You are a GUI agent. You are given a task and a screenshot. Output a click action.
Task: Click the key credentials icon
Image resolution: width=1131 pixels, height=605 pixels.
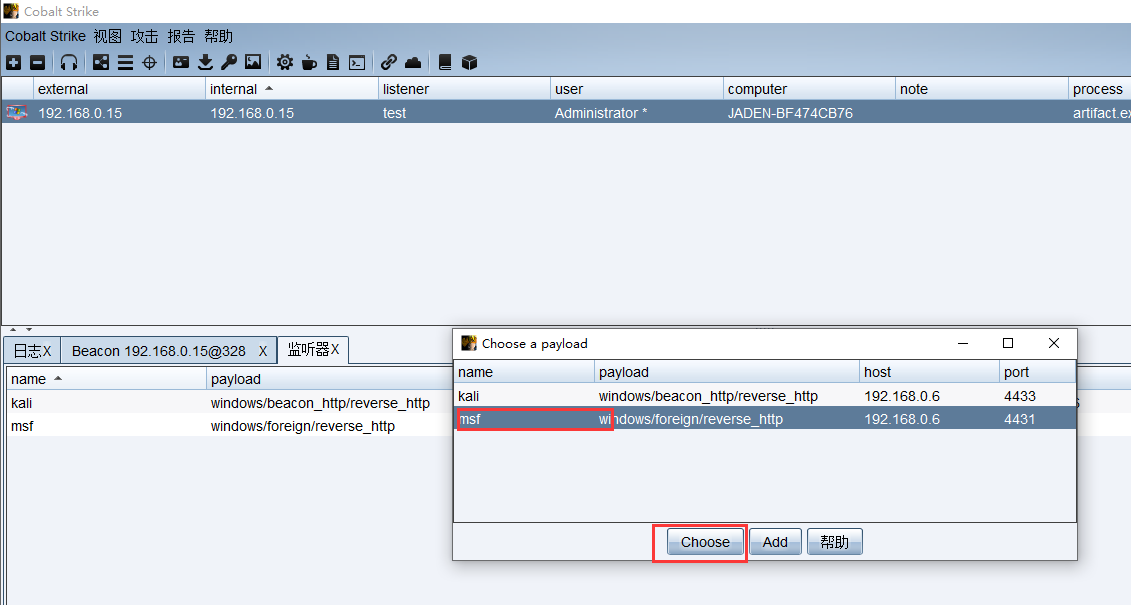click(229, 62)
